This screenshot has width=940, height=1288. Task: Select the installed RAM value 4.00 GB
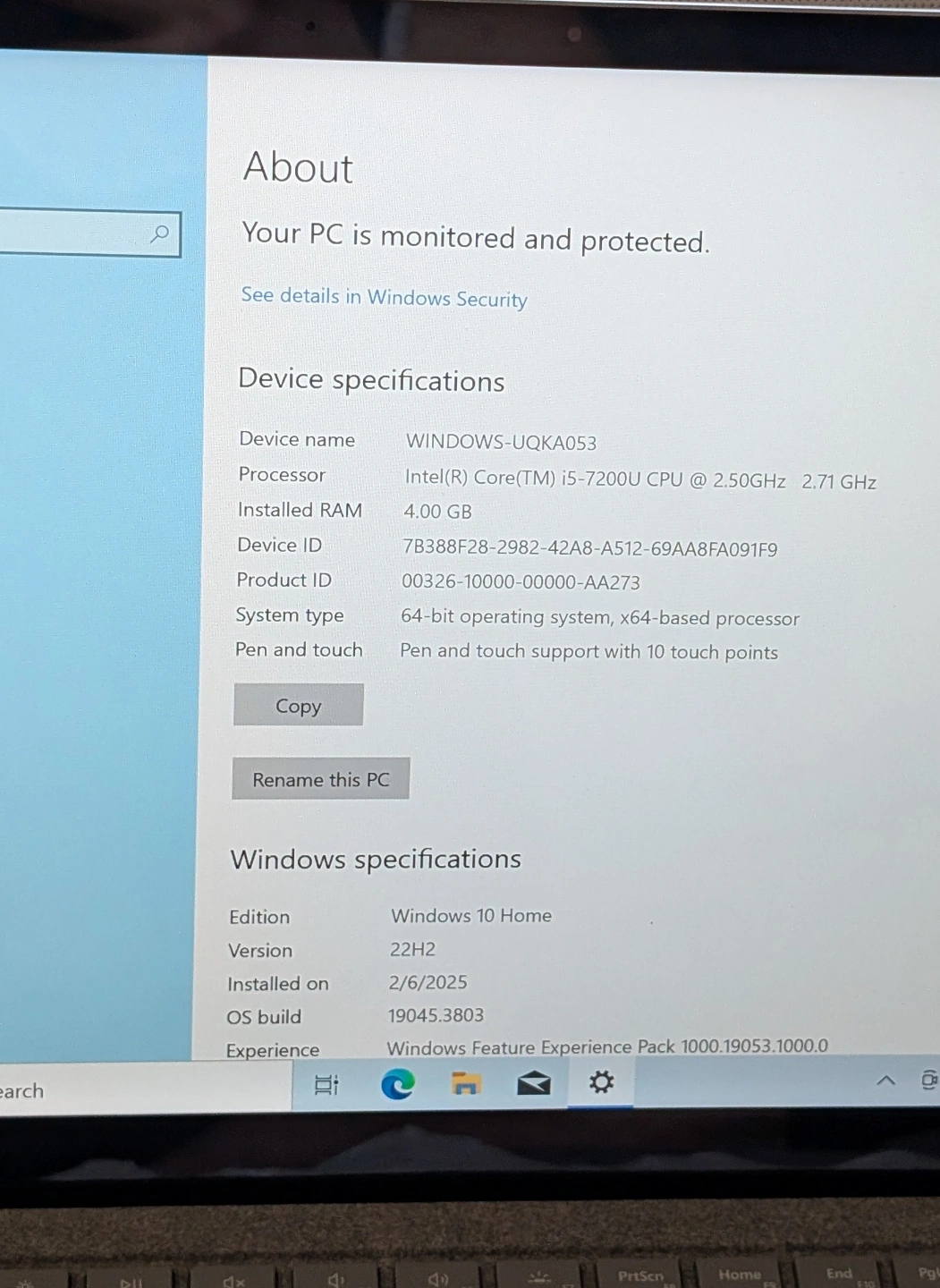pyautogui.click(x=437, y=512)
